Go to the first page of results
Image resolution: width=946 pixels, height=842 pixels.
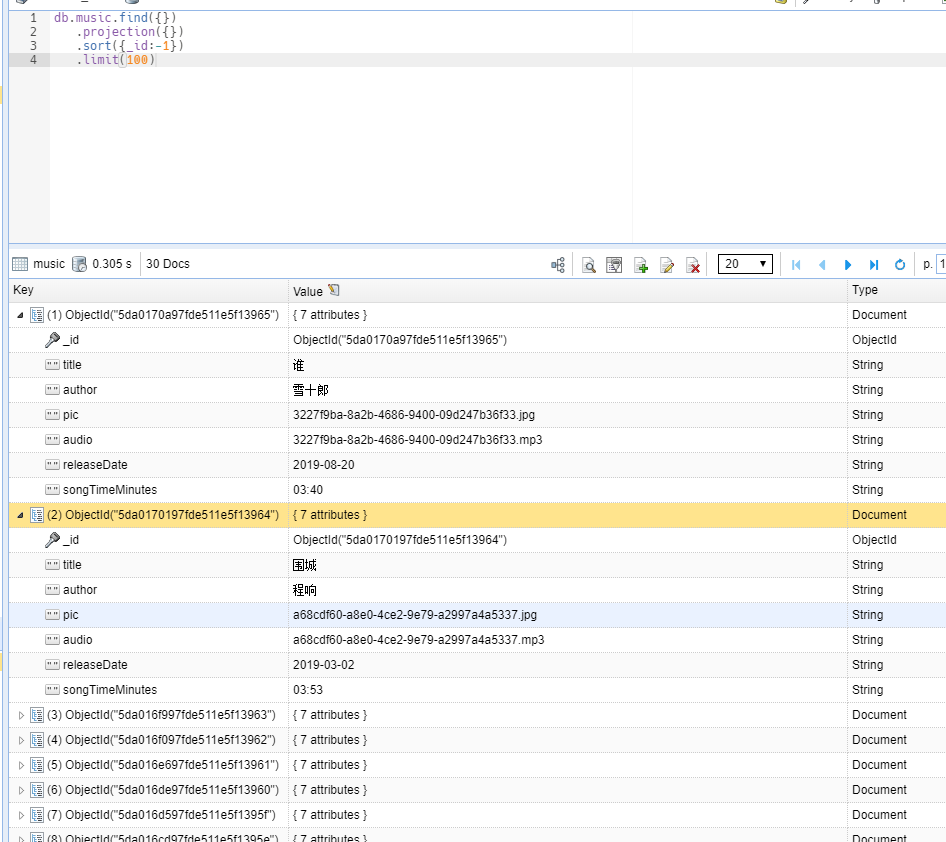pos(796,265)
